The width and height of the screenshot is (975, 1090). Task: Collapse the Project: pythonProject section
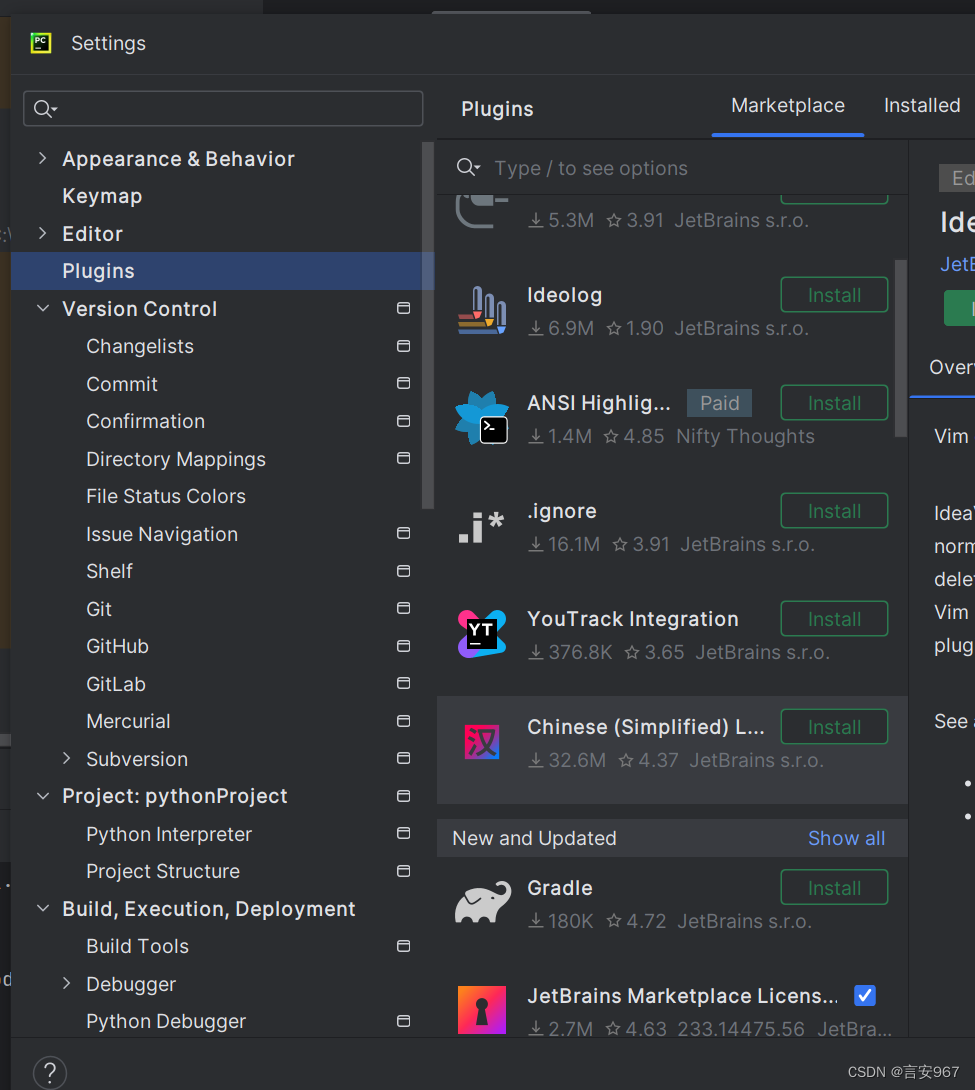(42, 796)
